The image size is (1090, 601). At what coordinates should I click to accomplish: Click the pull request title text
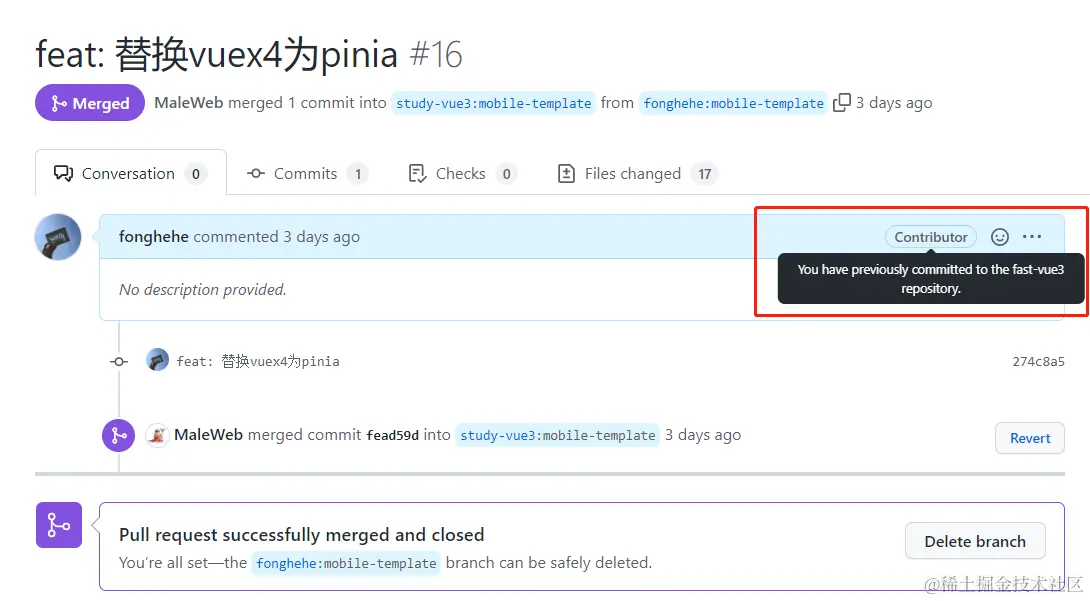pyautogui.click(x=217, y=55)
